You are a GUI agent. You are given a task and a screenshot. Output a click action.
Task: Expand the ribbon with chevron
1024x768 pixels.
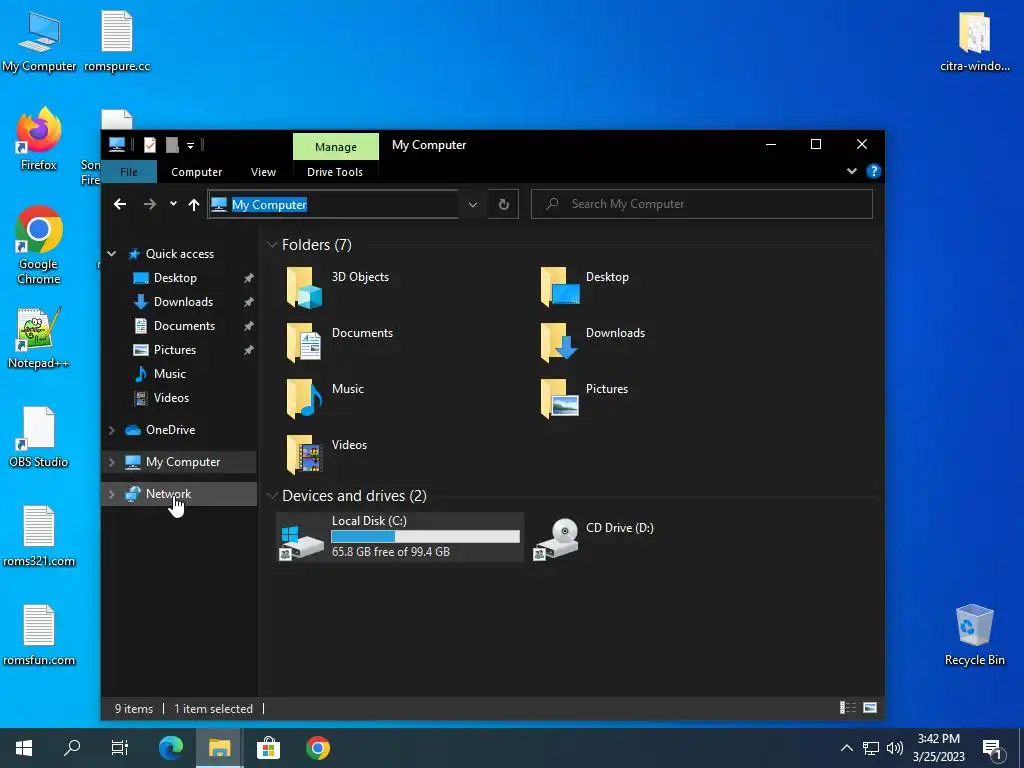(852, 171)
